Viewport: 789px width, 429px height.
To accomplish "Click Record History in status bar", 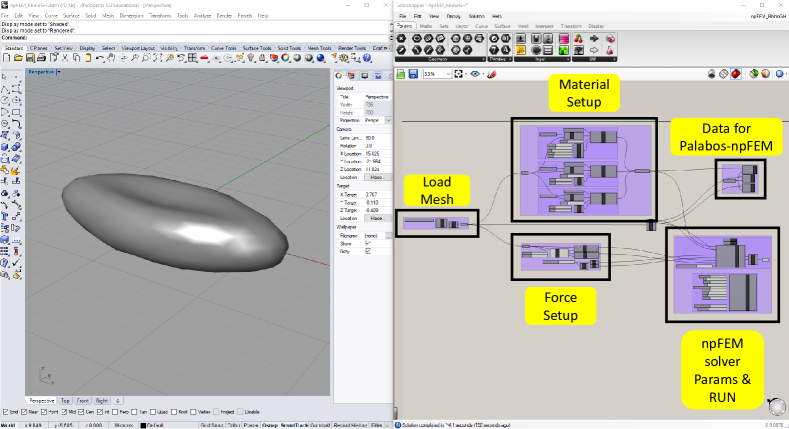I will point(350,425).
